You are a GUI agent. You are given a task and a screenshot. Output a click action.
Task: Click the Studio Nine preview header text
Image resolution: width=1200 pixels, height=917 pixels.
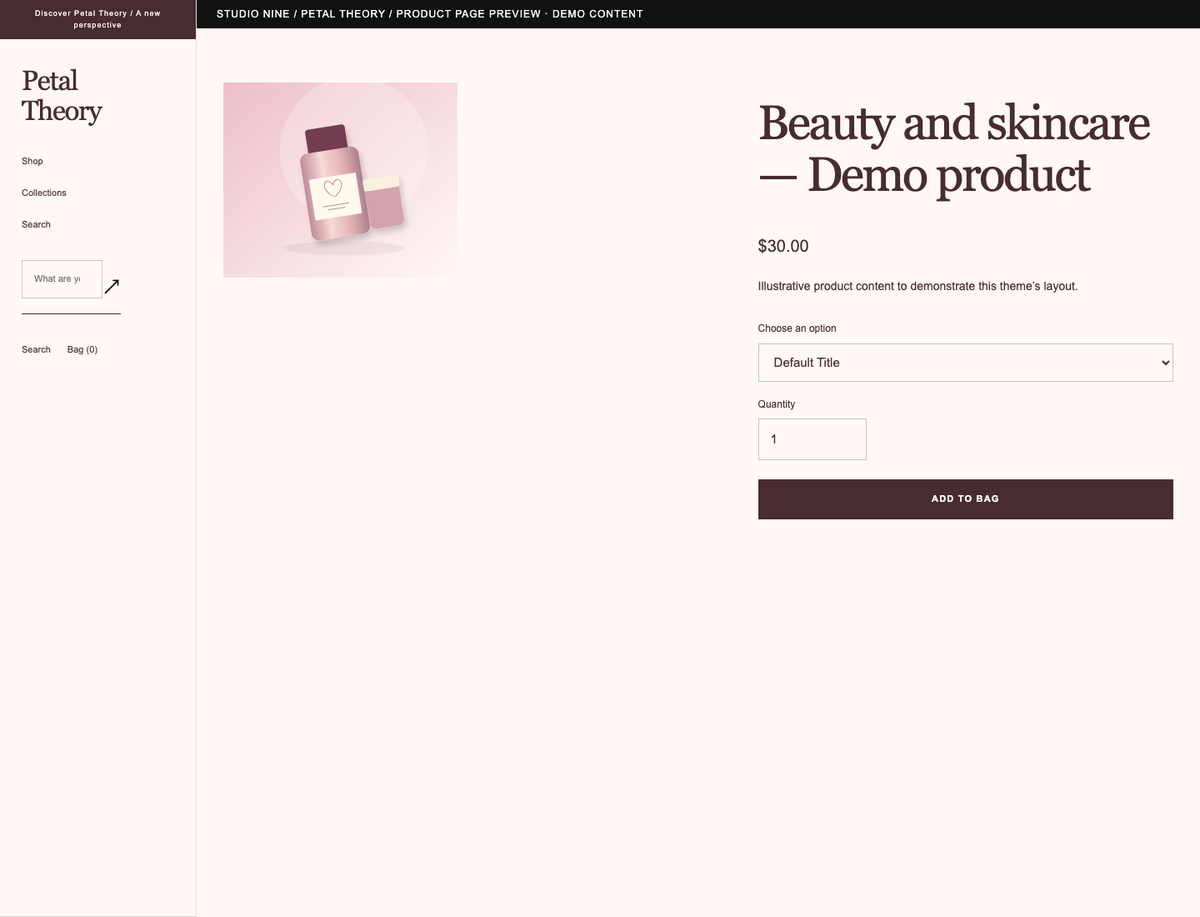click(x=430, y=14)
